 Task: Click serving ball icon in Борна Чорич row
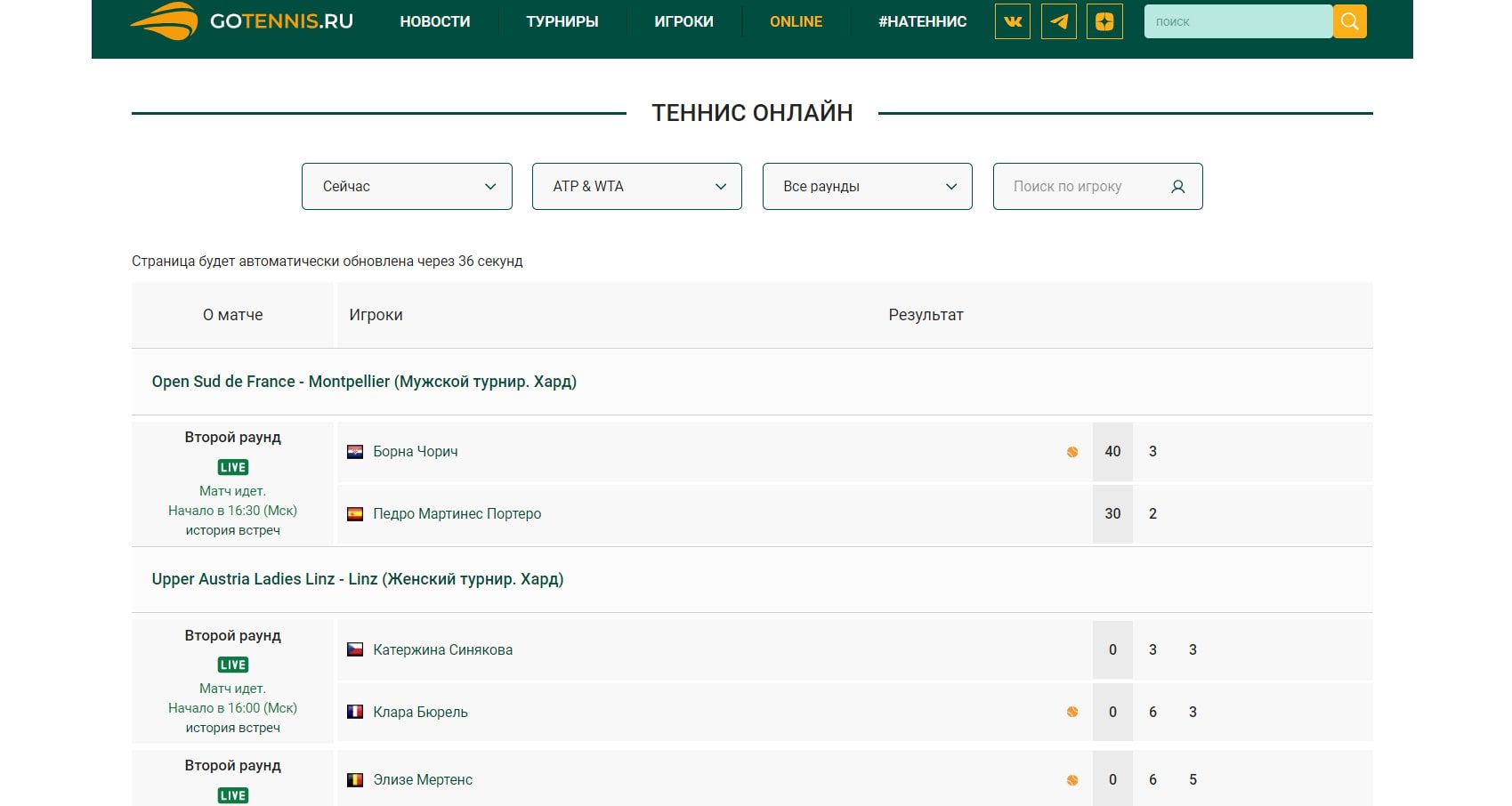pyautogui.click(x=1072, y=452)
